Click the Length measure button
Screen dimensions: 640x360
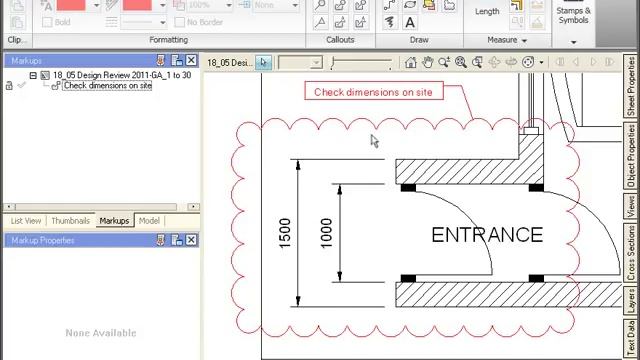click(x=487, y=11)
